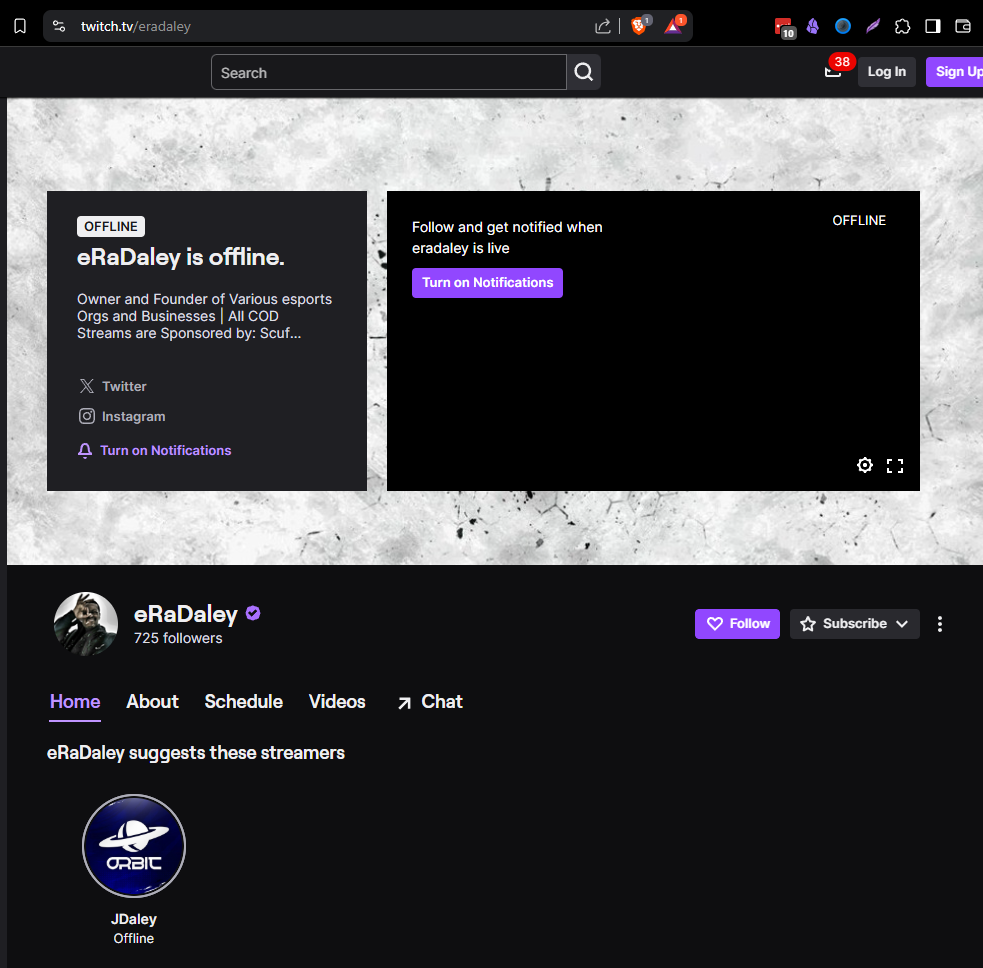Open the Twitter social link
Viewport: 983px width, 968px height.
click(113, 386)
